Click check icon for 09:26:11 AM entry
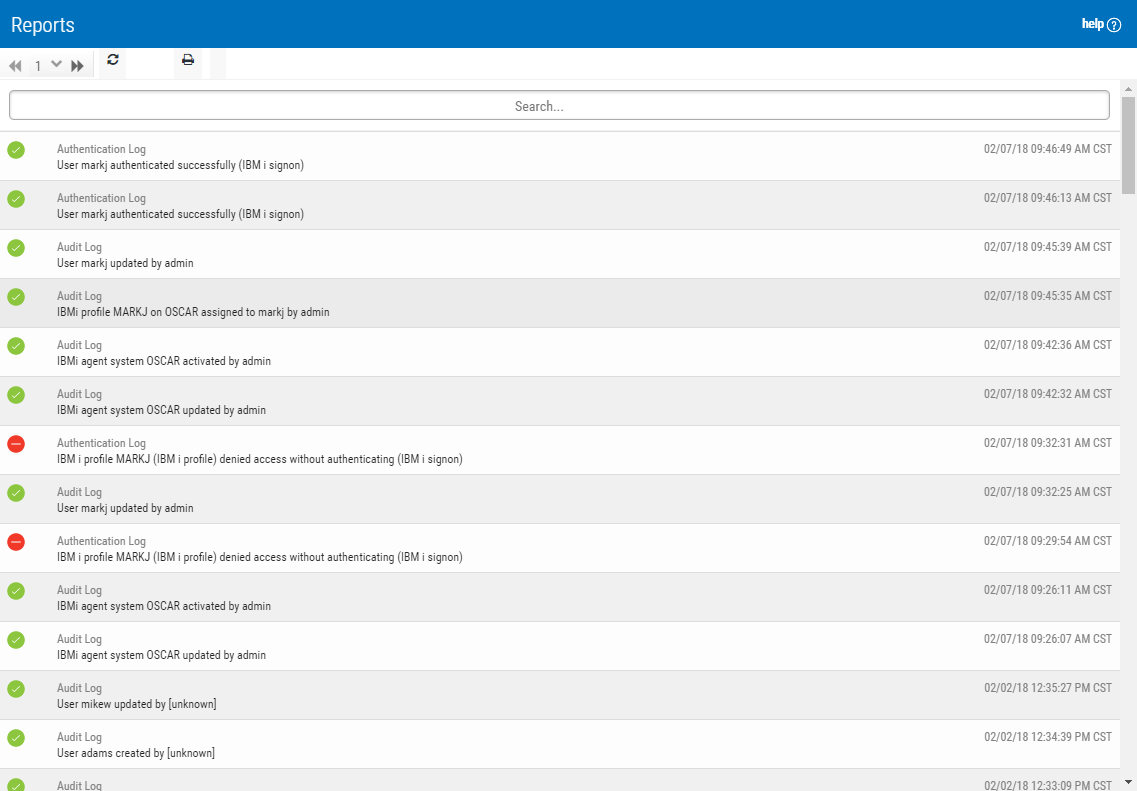This screenshot has width=1137, height=791. coord(16,591)
